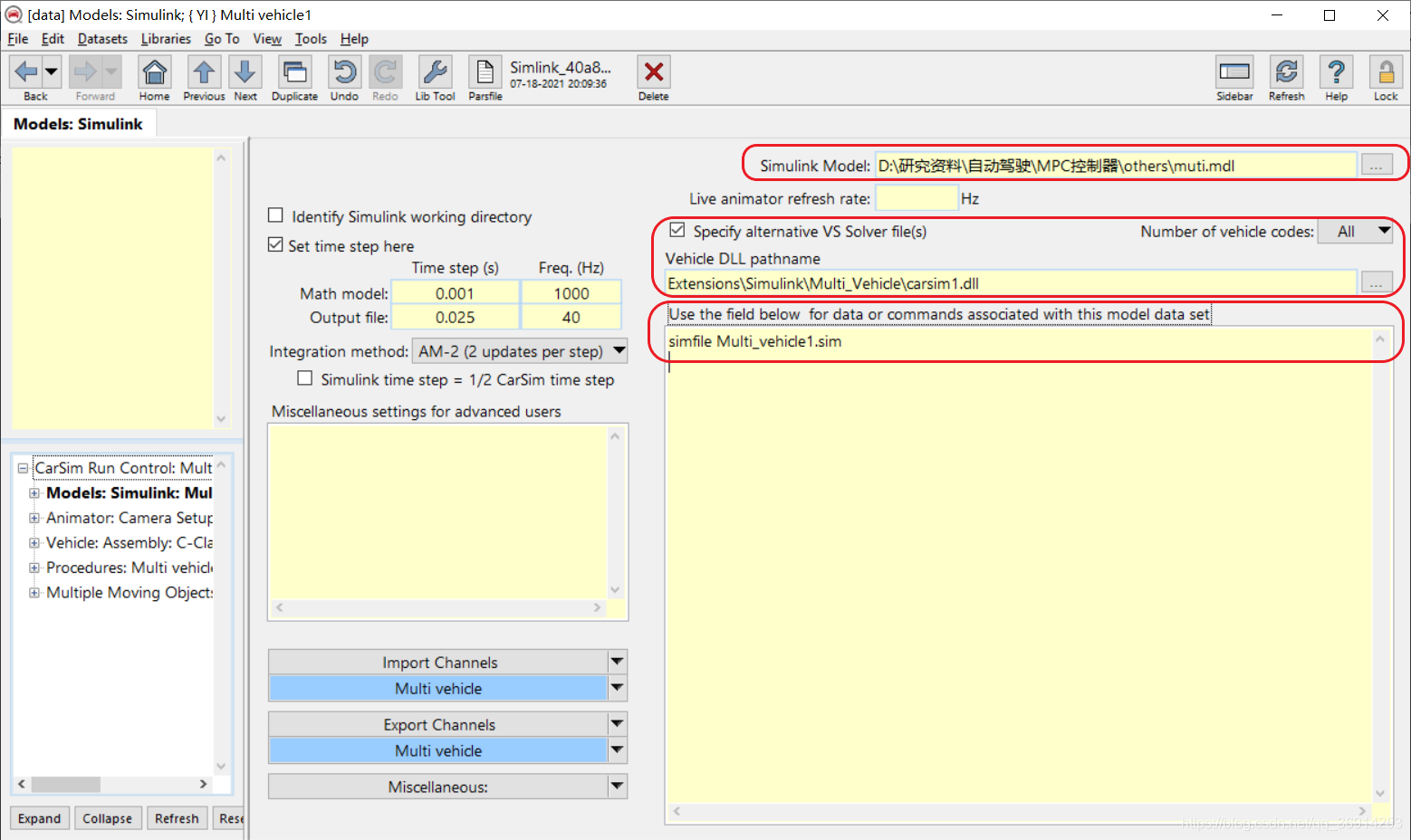Click the Output file frequency field
Screen dimensions: 1411x840
[x=571, y=318]
